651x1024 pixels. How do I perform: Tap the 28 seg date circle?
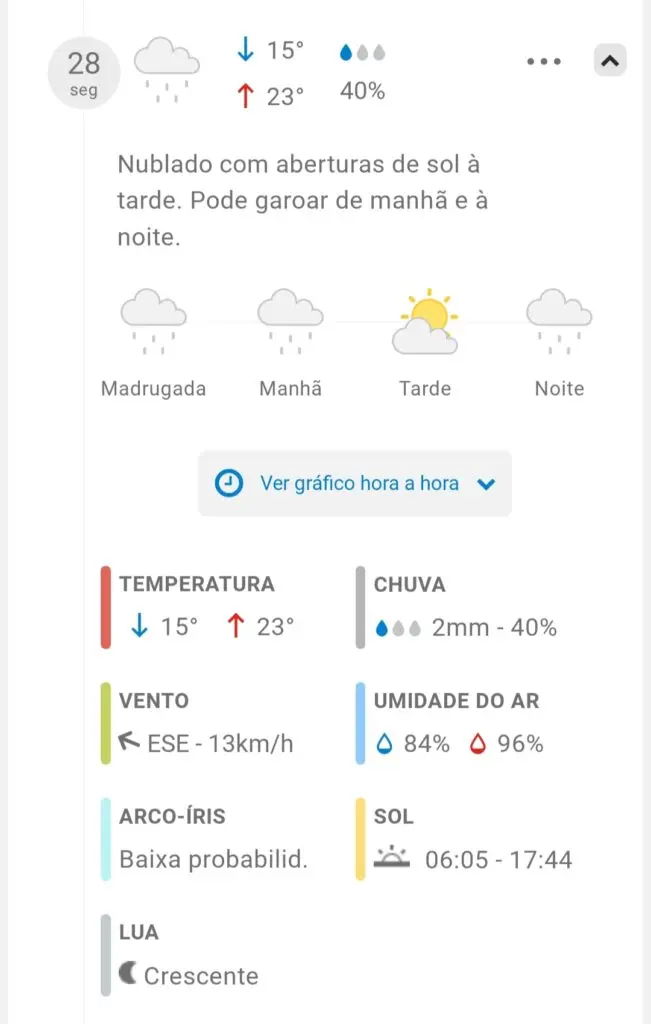click(x=84, y=73)
